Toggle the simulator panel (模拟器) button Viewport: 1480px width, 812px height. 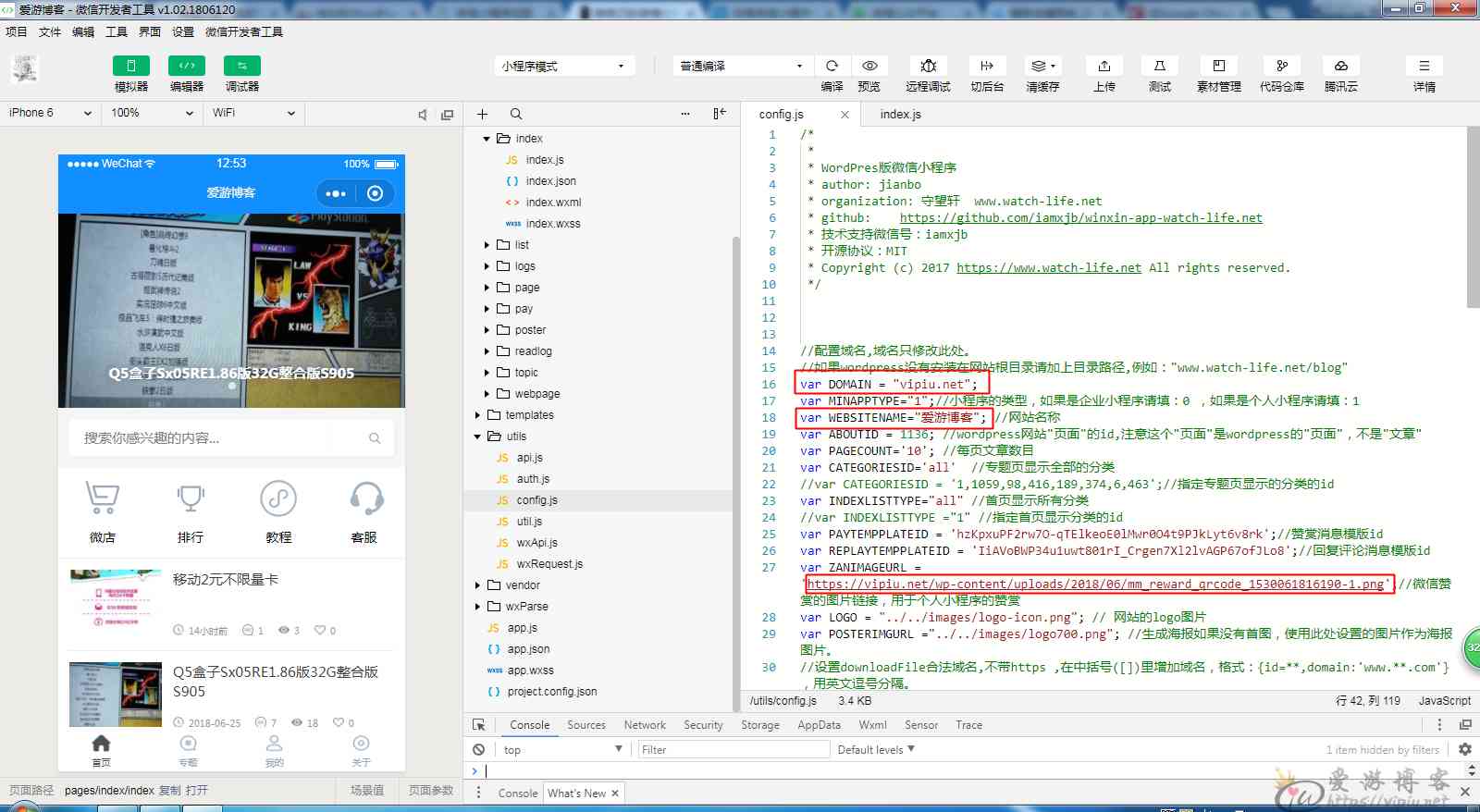130,66
